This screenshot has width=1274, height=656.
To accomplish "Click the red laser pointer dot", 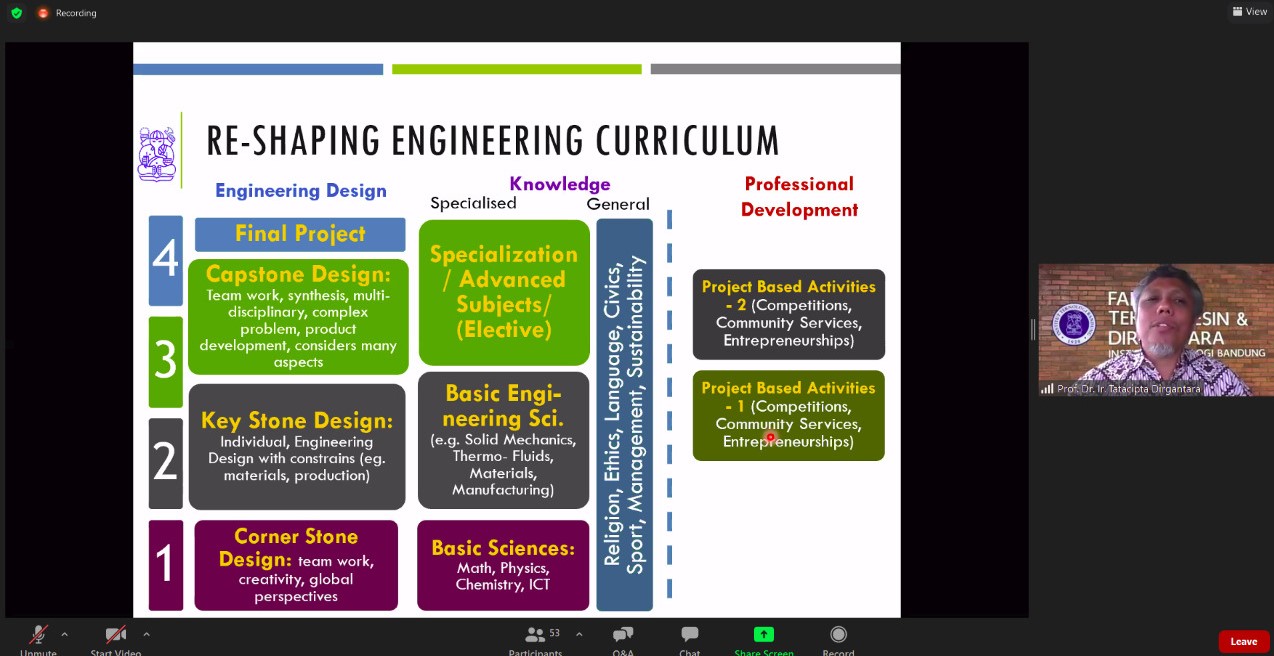I will tap(770, 437).
